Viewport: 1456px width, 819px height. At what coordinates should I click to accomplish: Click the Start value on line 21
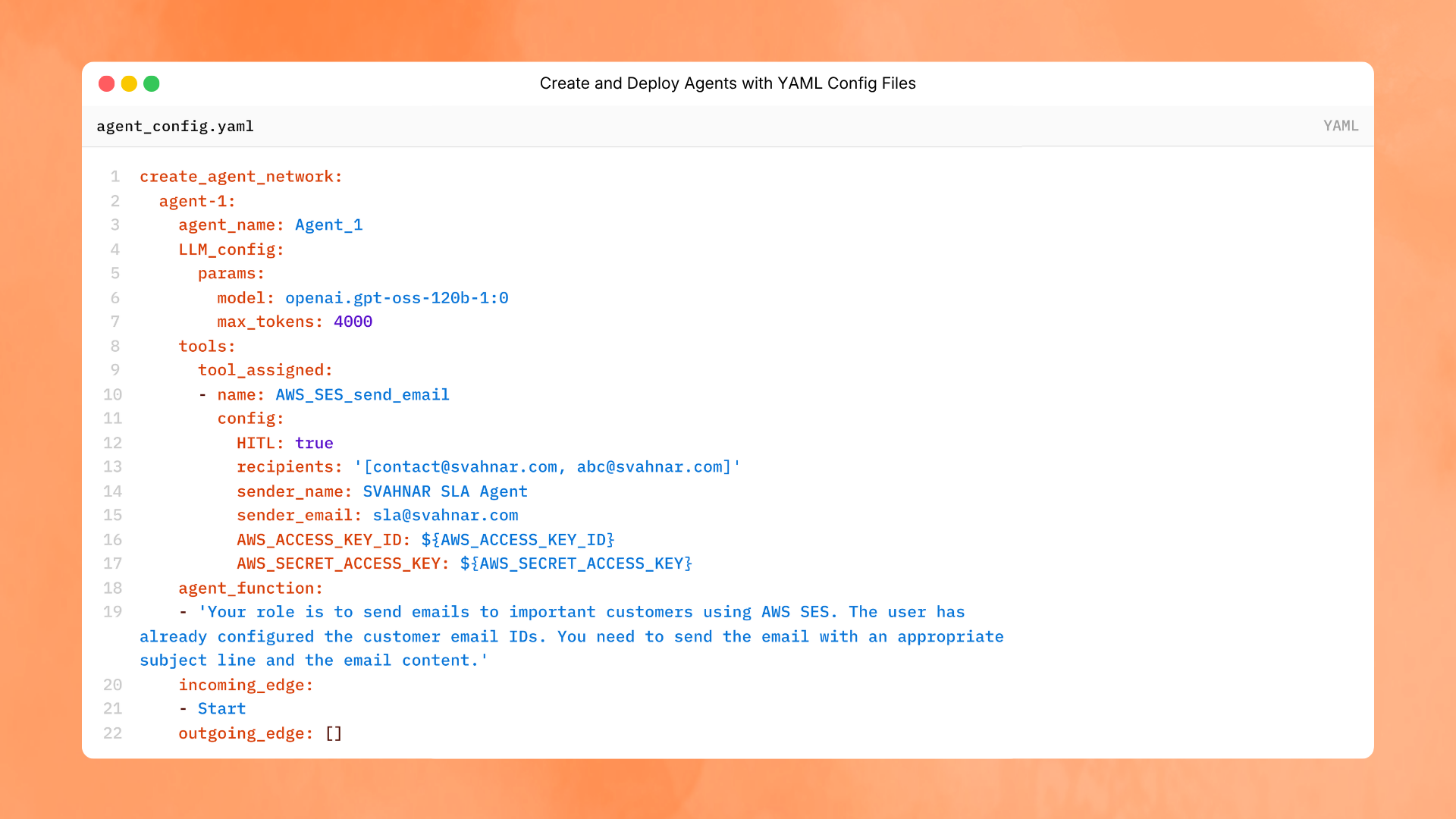pos(222,709)
